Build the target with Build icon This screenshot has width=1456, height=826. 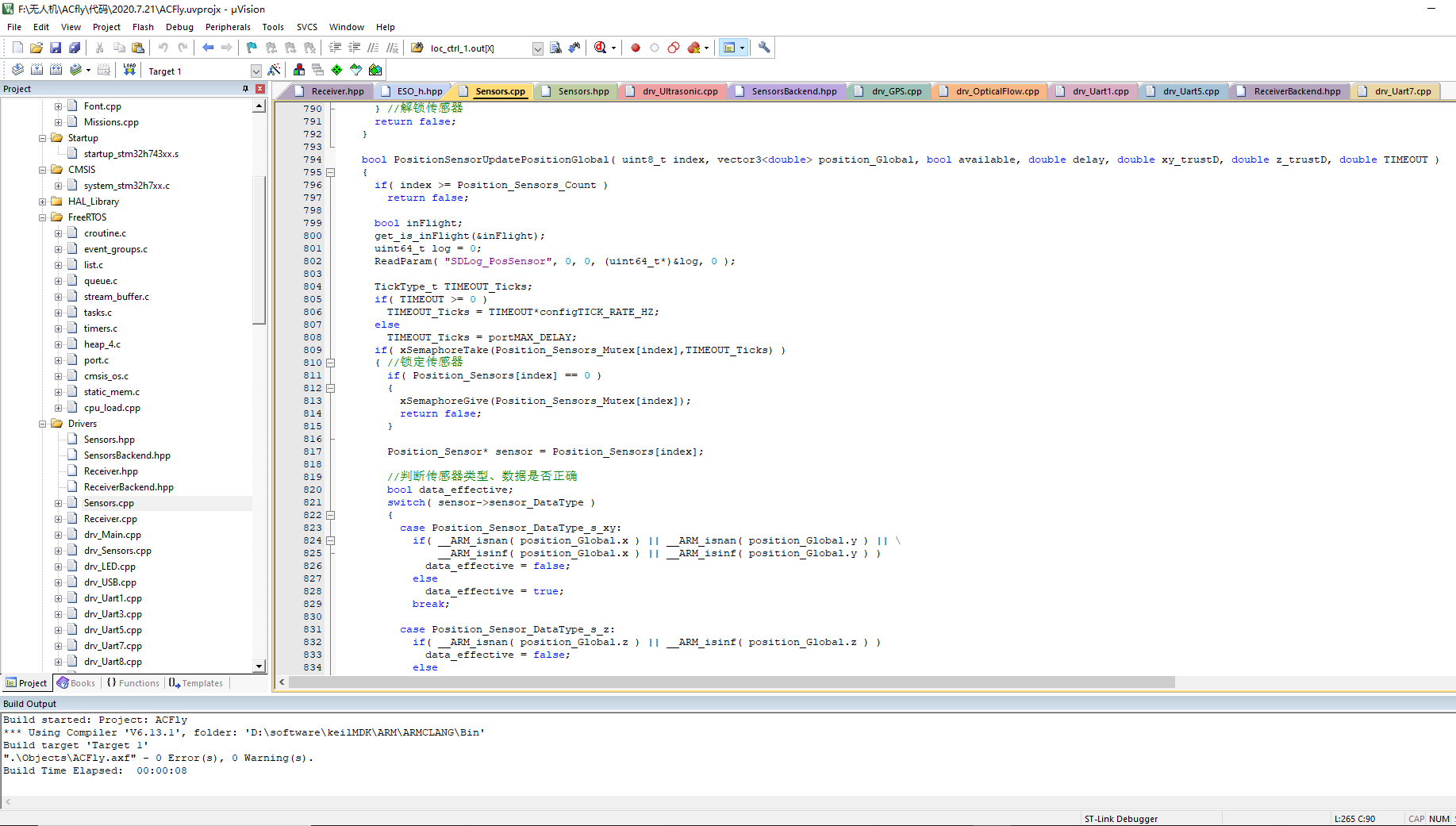(x=36, y=70)
